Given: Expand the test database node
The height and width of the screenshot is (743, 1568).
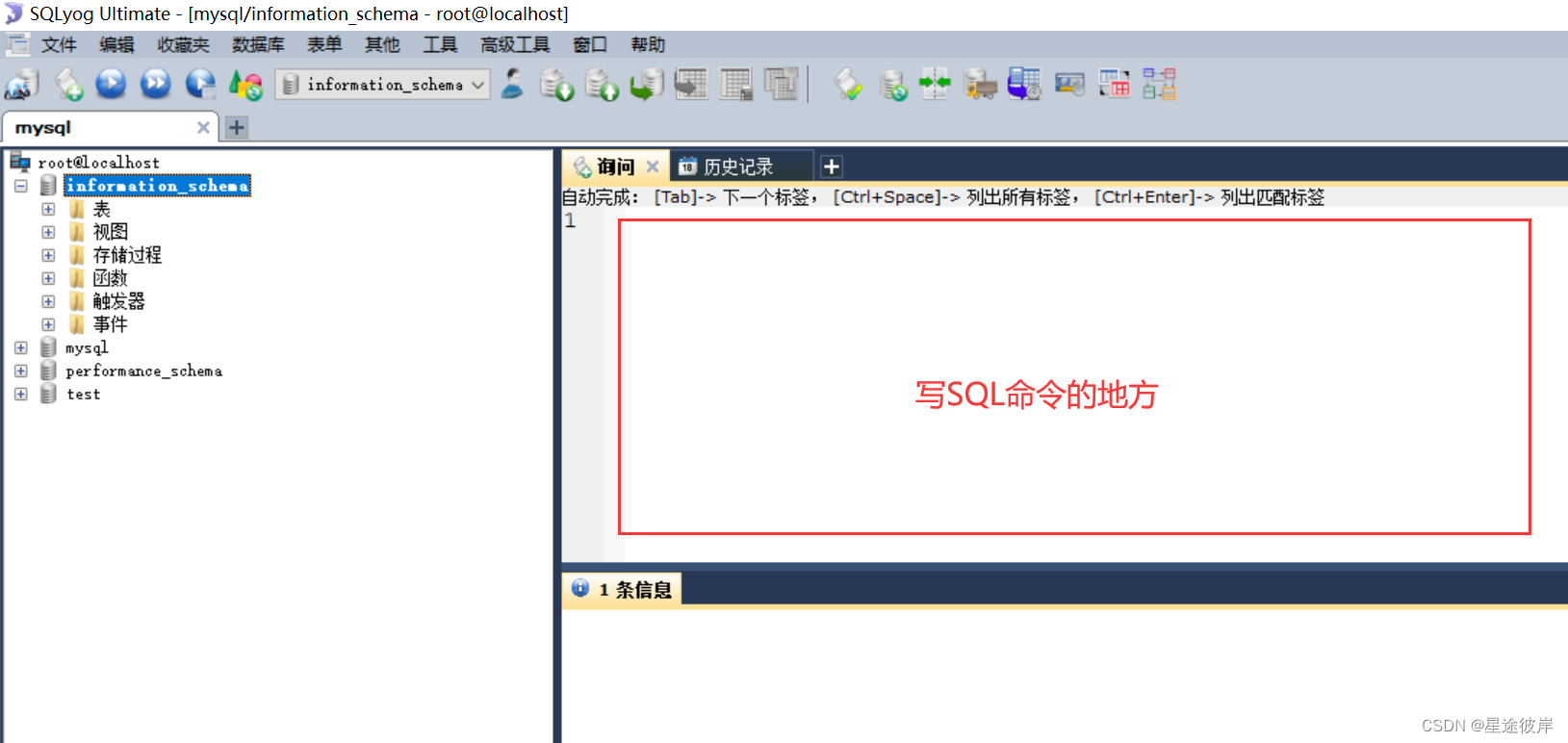Looking at the screenshot, I should point(21,394).
